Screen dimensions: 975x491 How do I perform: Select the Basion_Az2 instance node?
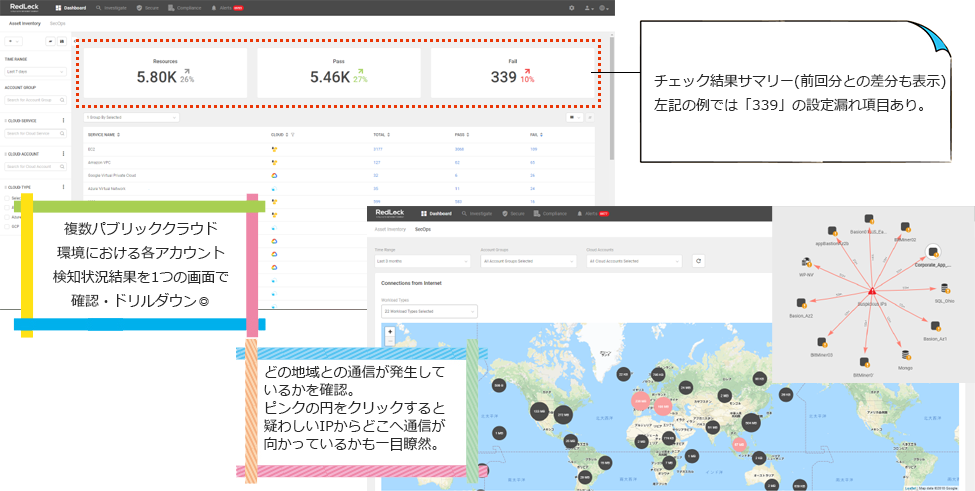pos(801,303)
